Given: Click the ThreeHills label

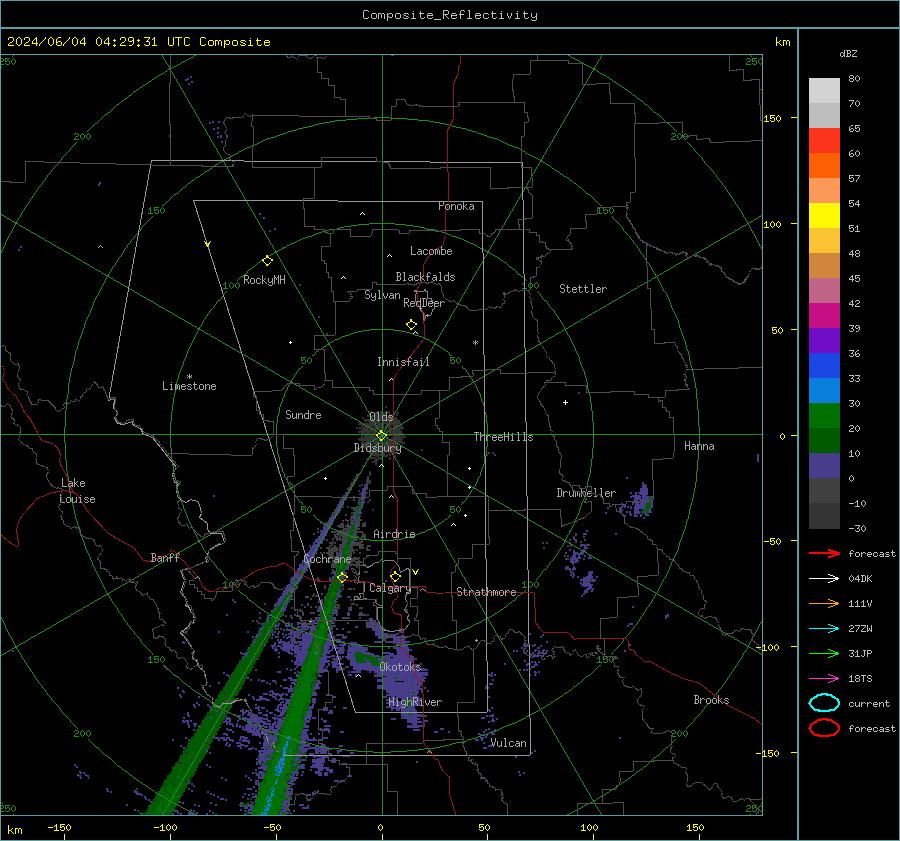Looking at the screenshot, I should (503, 437).
